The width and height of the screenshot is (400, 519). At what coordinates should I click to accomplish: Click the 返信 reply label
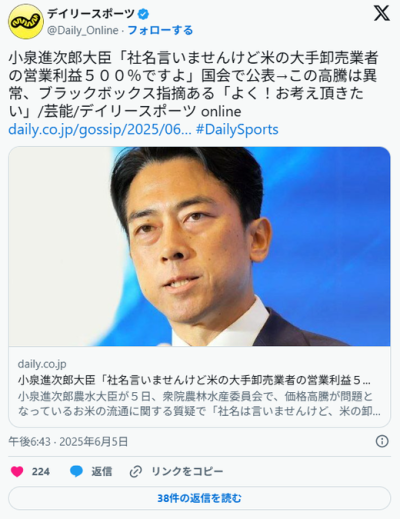click(x=102, y=472)
